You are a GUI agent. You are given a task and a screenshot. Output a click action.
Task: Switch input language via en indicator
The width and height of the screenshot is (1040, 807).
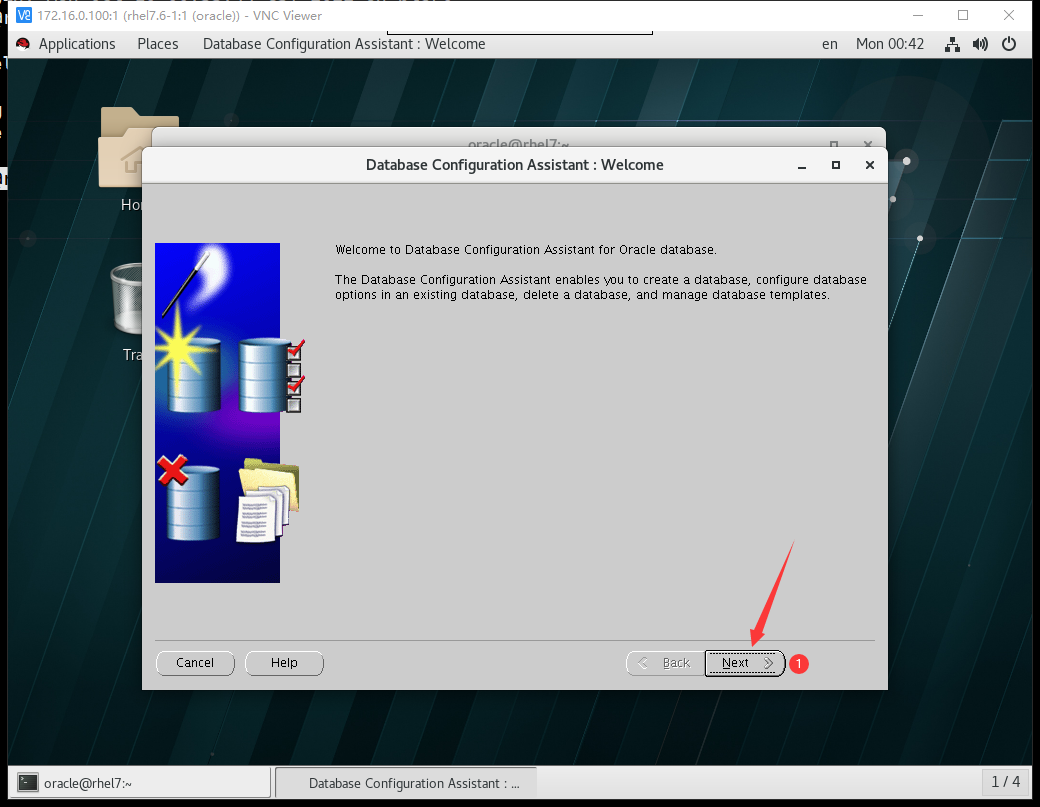830,44
